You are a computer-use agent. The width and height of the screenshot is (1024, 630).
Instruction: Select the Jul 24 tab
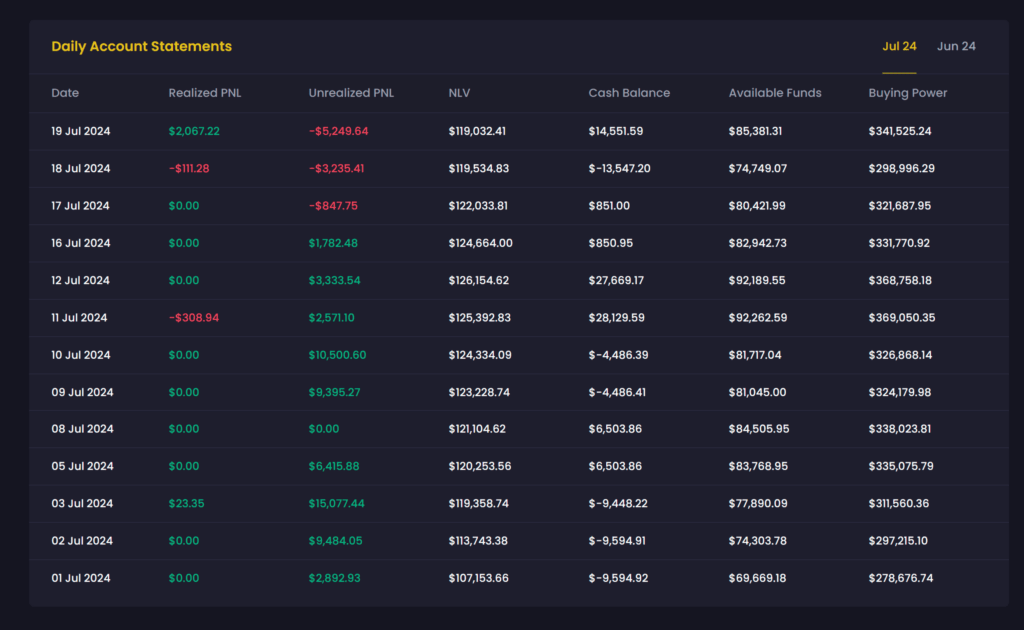[x=899, y=46]
